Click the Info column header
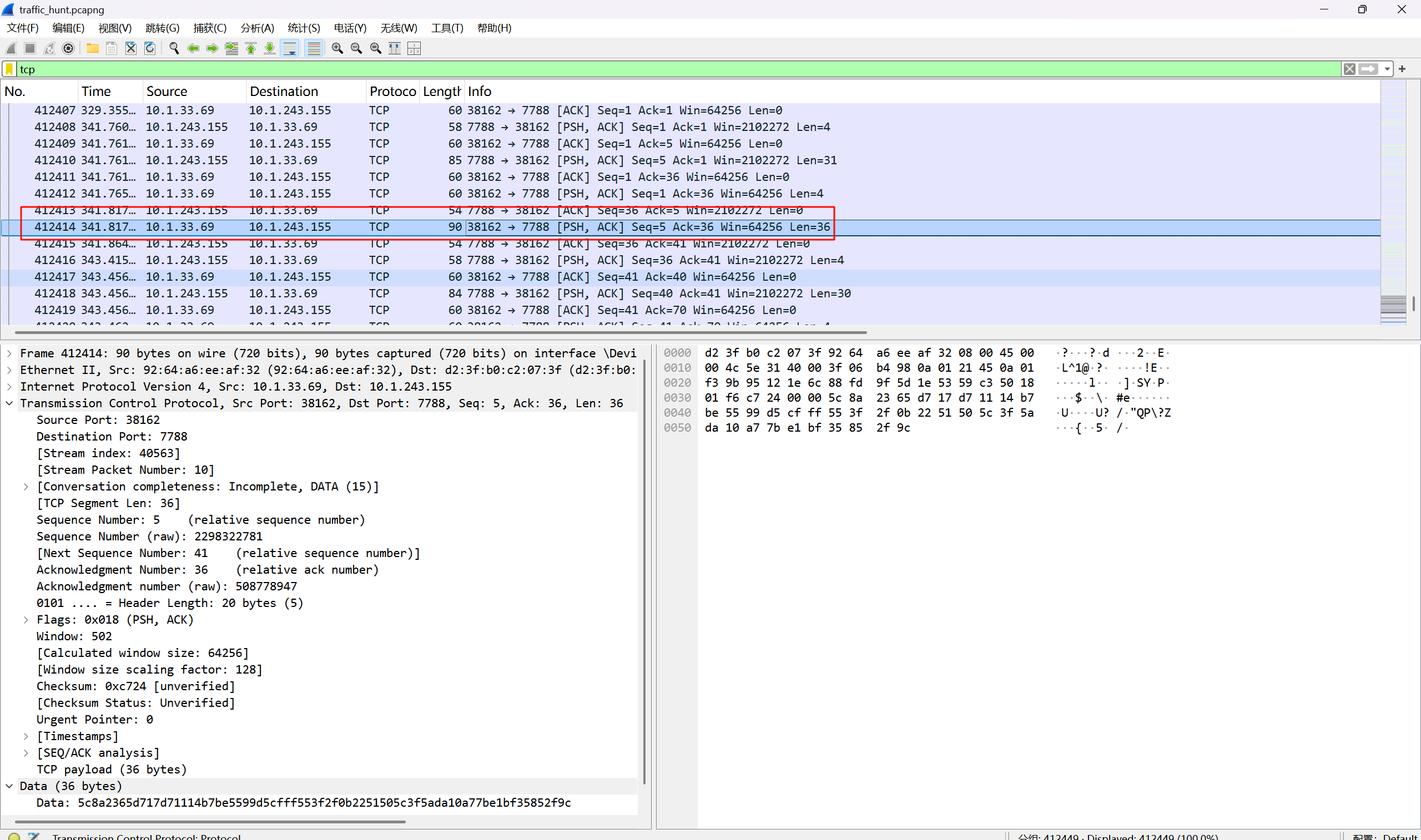 480,91
